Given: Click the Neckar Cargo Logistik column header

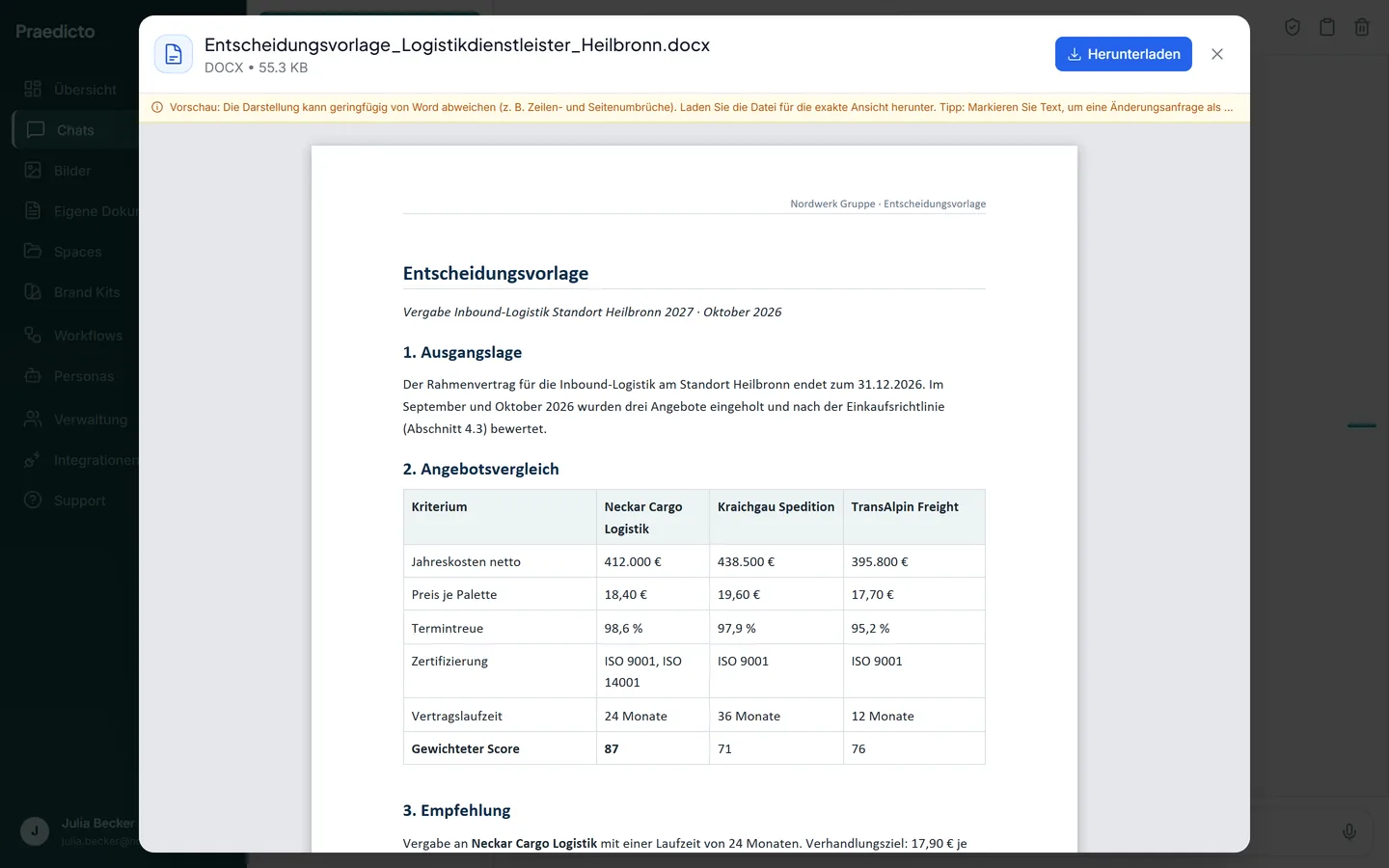Looking at the screenshot, I should coord(652,517).
